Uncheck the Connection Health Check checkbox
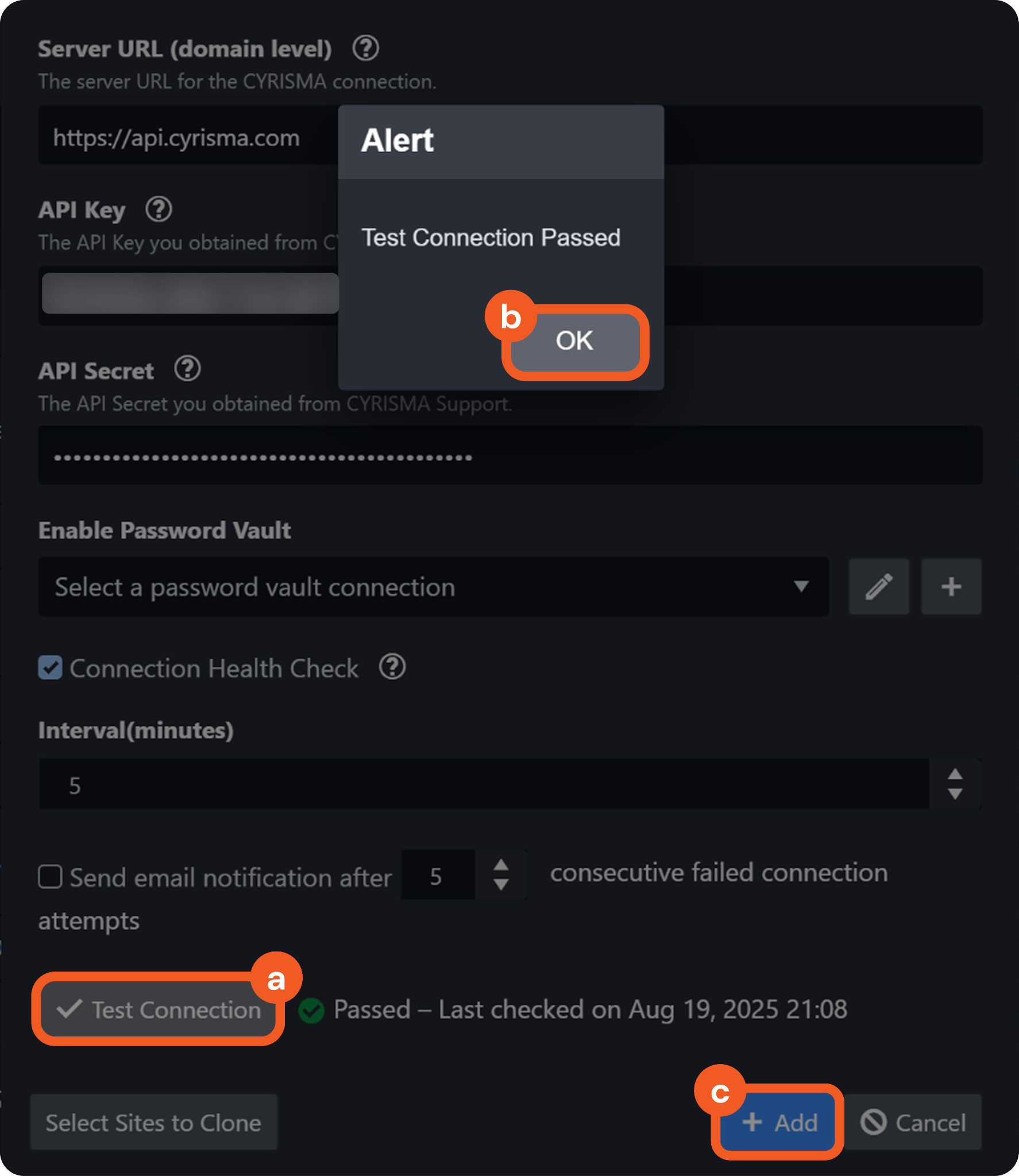Image resolution: width=1019 pixels, height=1176 pixels. pos(51,668)
